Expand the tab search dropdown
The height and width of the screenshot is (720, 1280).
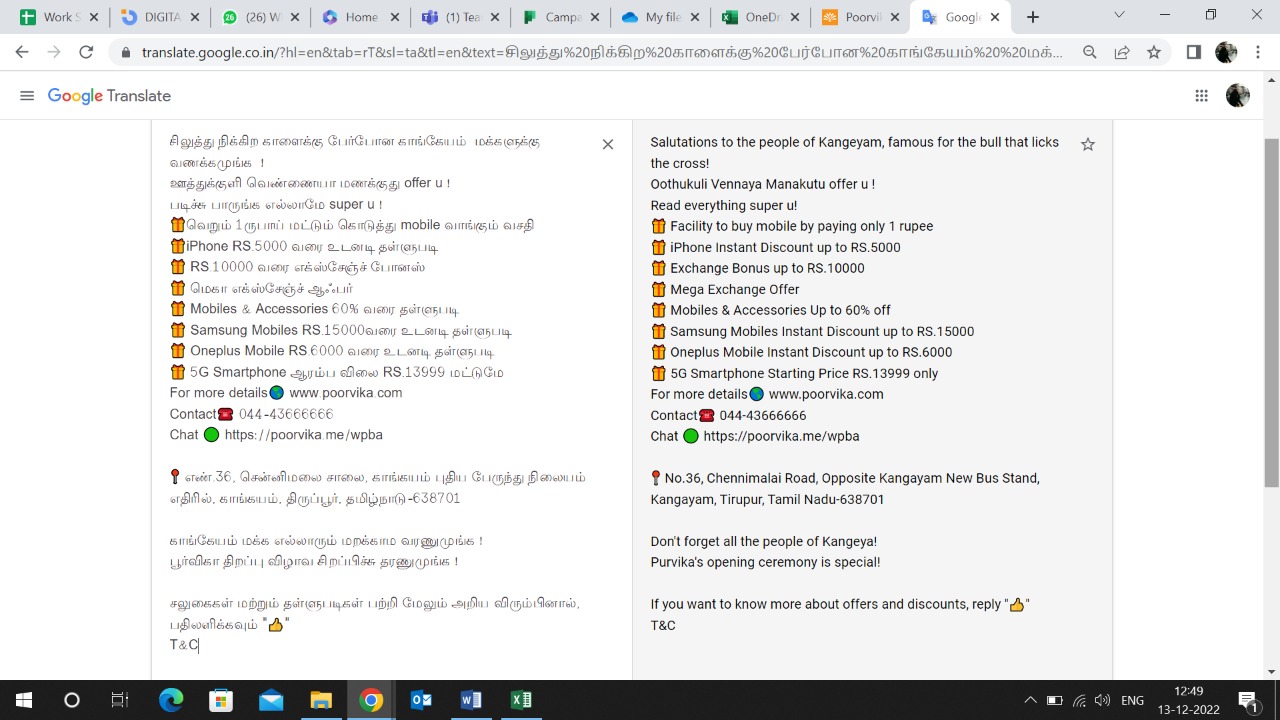click(x=1119, y=16)
